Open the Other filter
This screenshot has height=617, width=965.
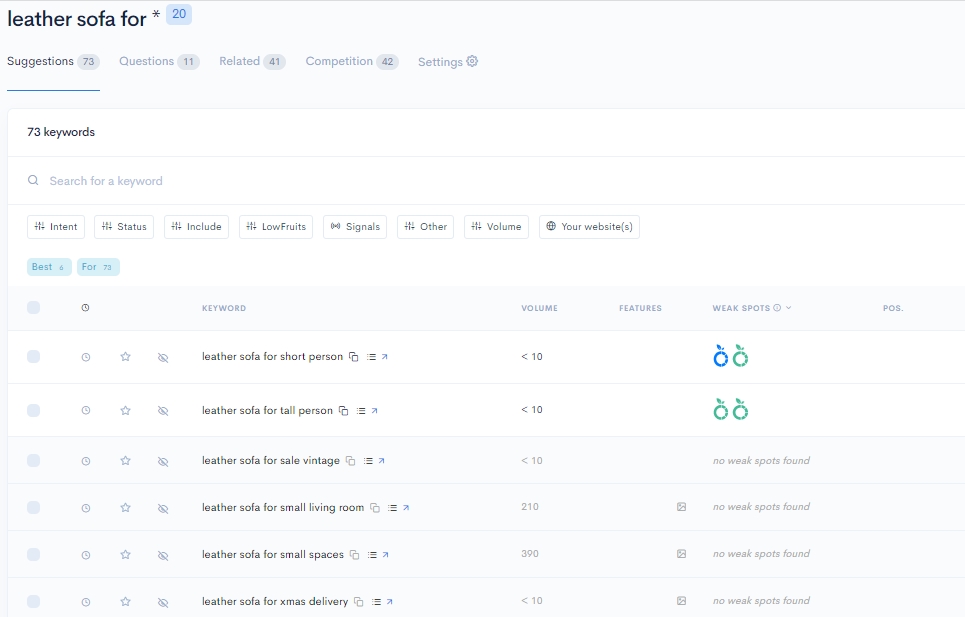[x=426, y=226]
